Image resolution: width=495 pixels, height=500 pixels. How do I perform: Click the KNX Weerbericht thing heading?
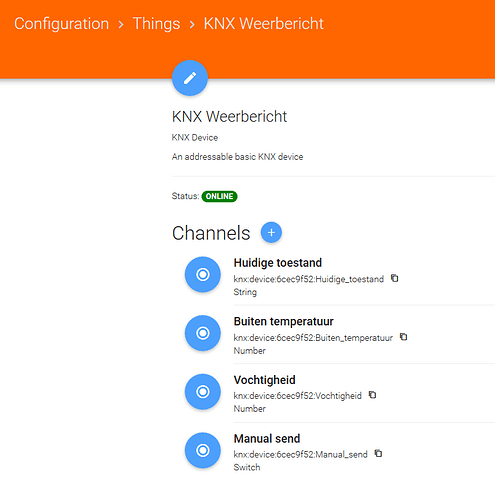229,117
